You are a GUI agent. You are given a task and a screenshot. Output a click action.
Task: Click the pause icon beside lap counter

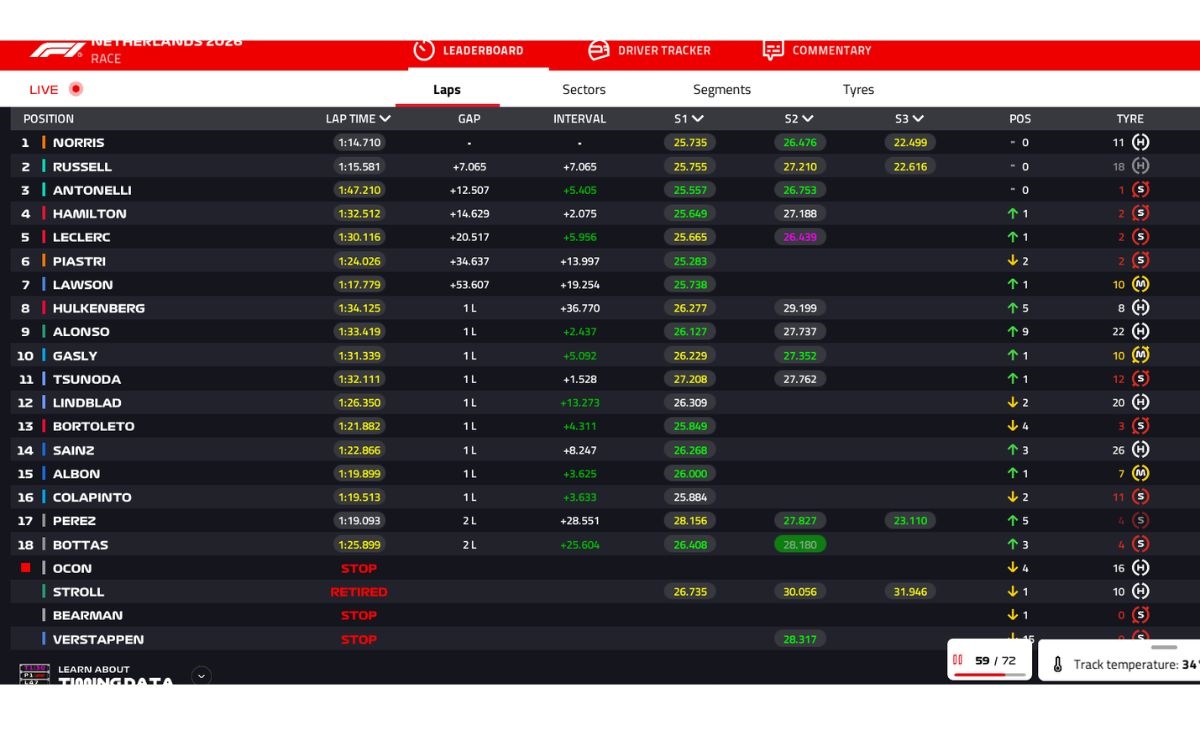(x=958, y=660)
